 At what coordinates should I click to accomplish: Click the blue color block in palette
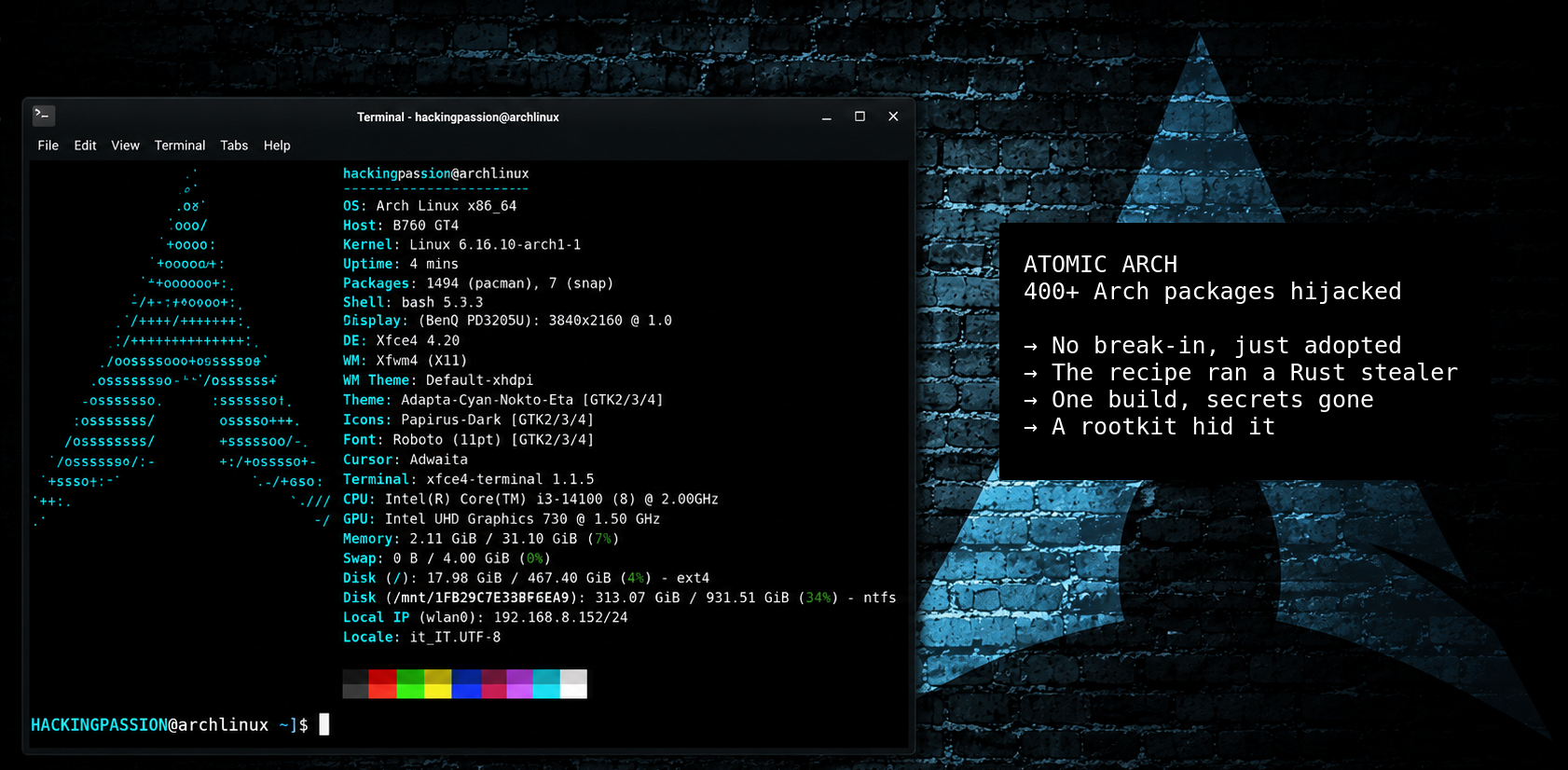pos(466,683)
